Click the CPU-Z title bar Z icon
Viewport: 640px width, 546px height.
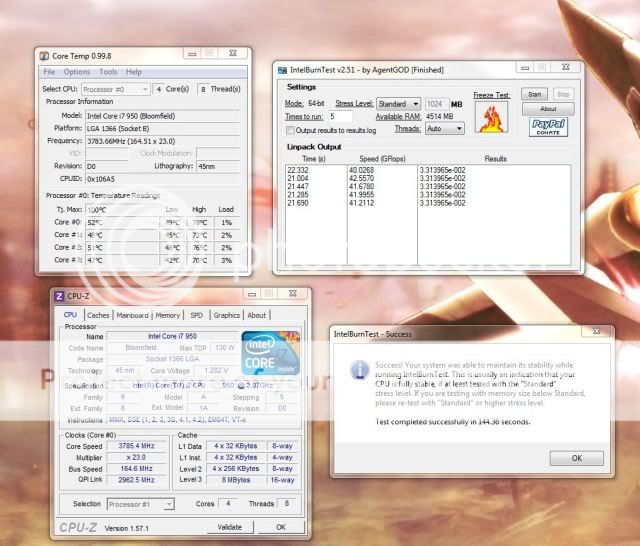[x=59, y=296]
